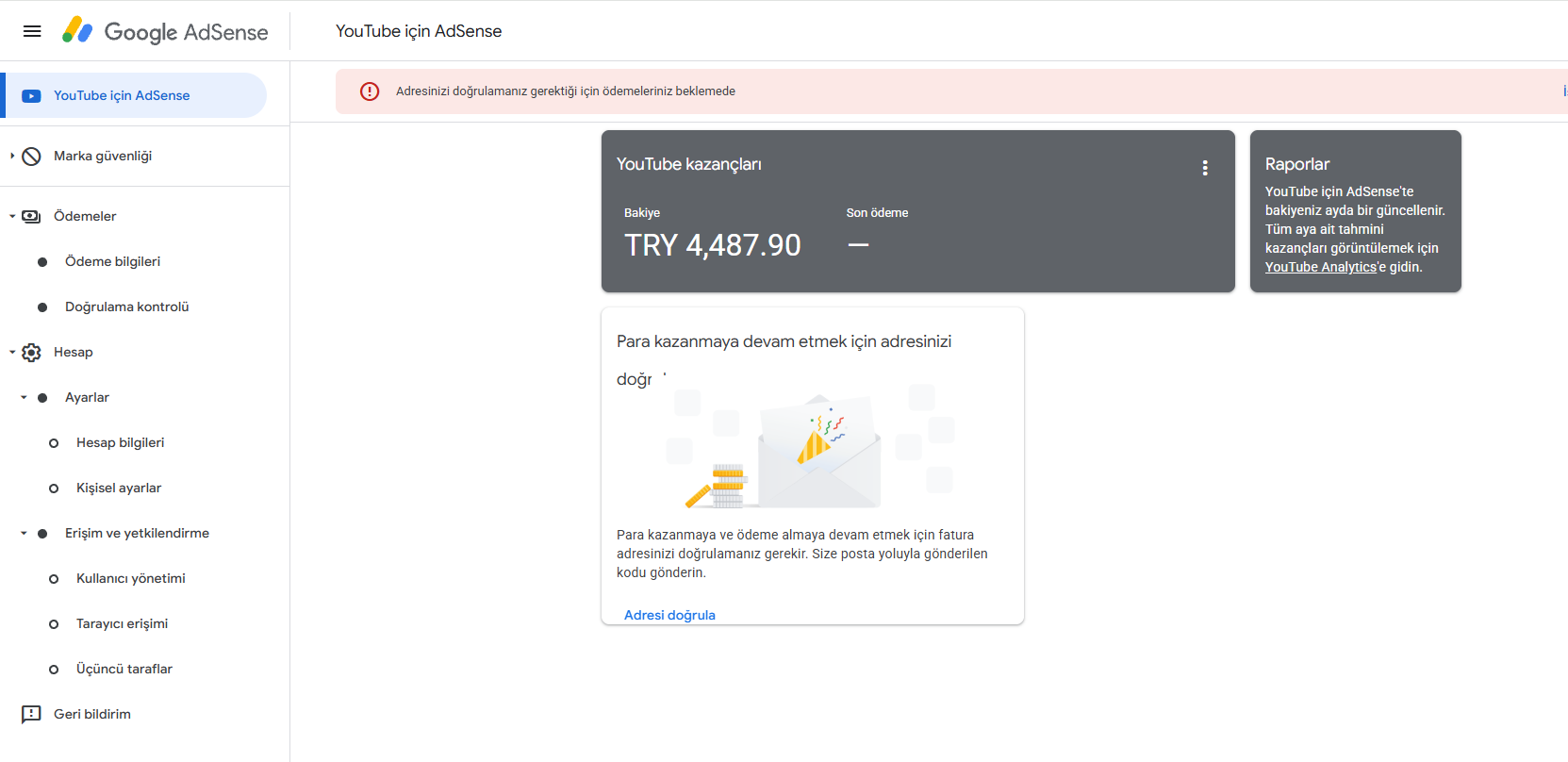Image resolution: width=1568 pixels, height=762 pixels.
Task: Select YouTube için AdSense in sidebar
Action: click(x=136, y=95)
